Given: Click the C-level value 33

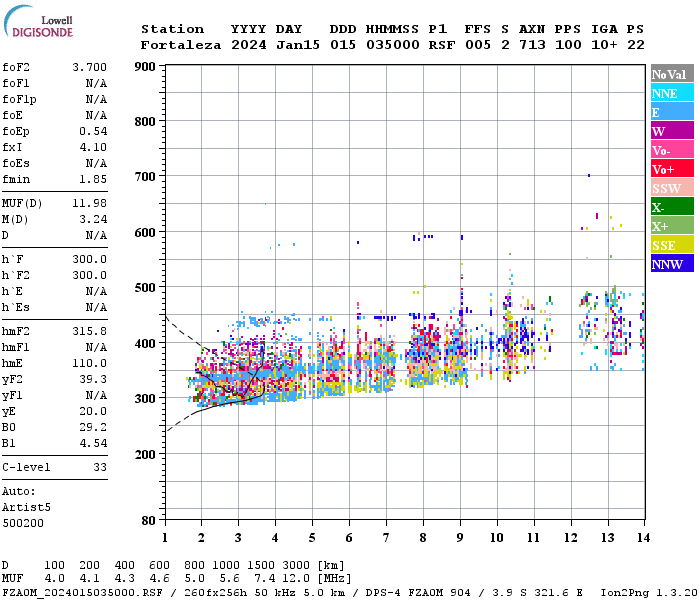Looking at the screenshot, I should click(x=100, y=467).
